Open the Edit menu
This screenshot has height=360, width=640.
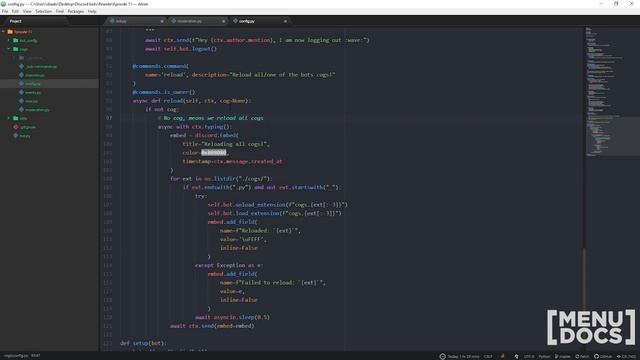(x=15, y=11)
